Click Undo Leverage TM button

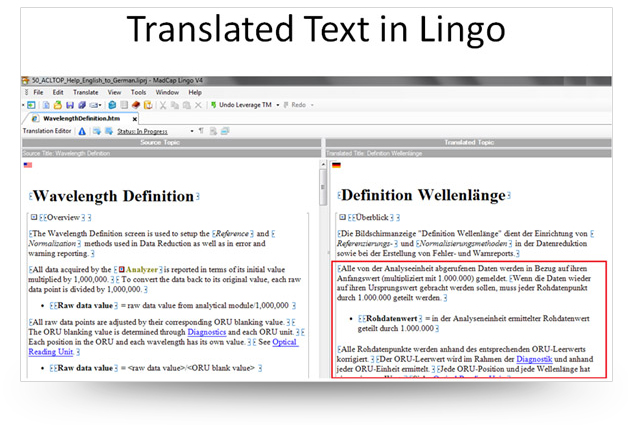pos(241,105)
